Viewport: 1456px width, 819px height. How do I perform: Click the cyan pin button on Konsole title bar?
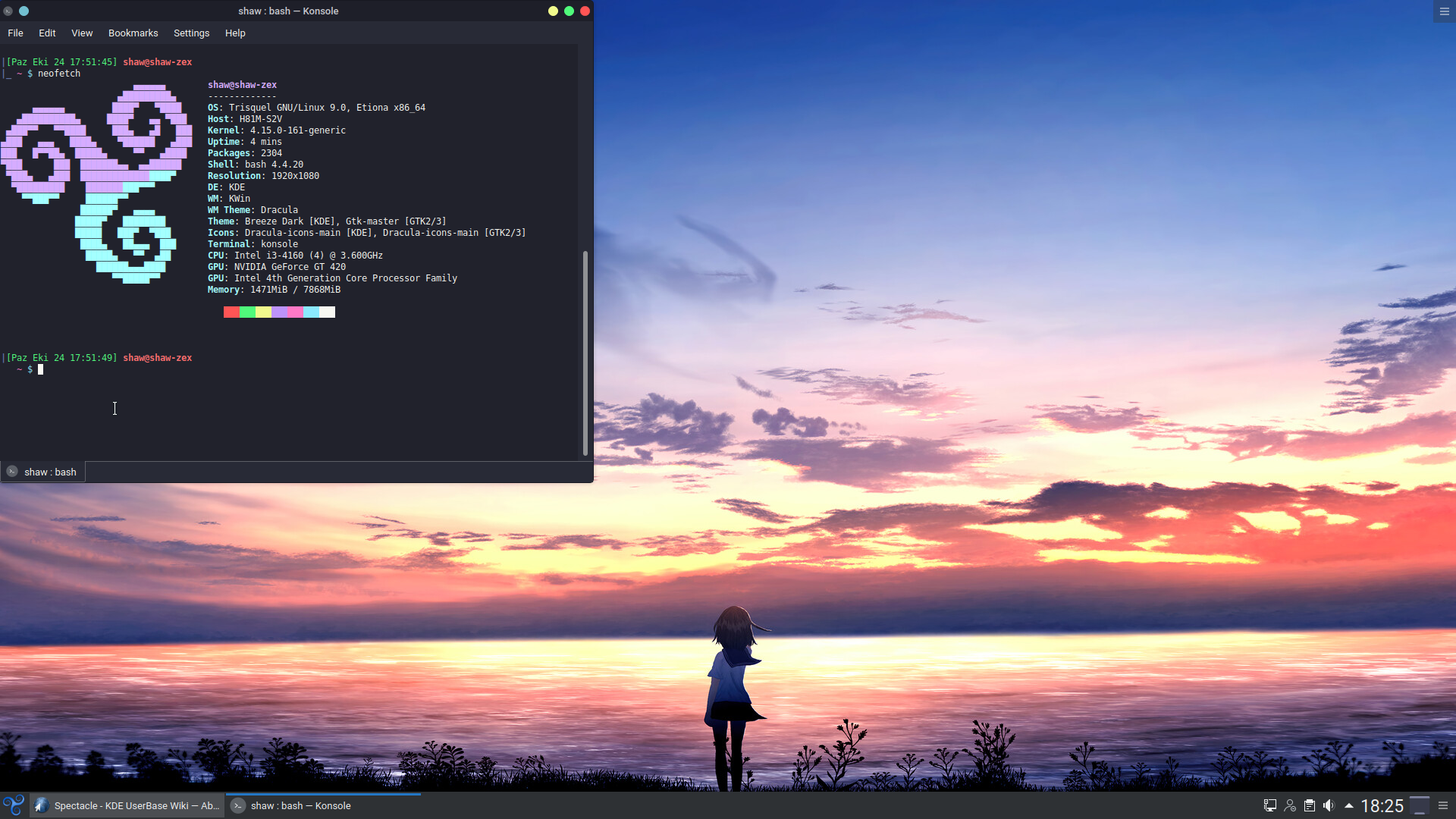[x=24, y=11]
